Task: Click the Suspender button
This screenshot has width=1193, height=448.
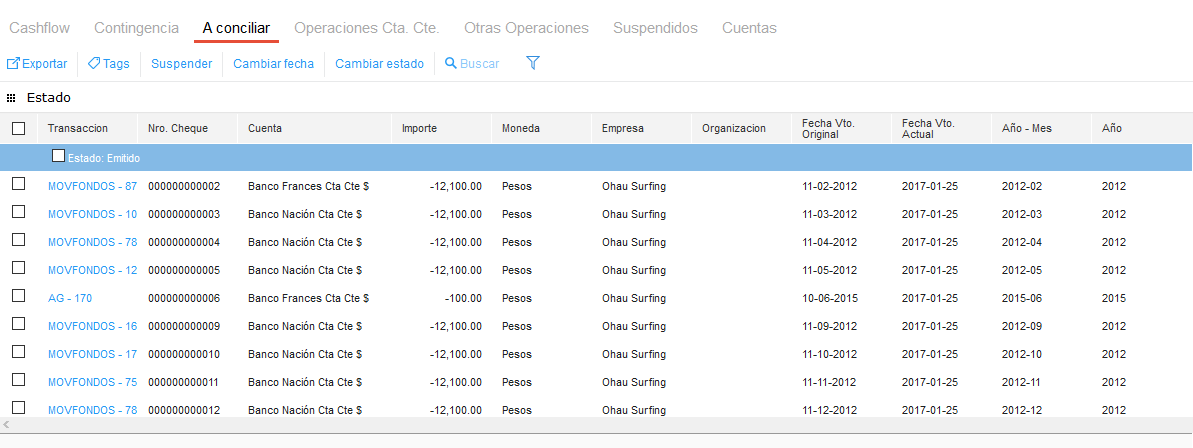Action: point(181,64)
